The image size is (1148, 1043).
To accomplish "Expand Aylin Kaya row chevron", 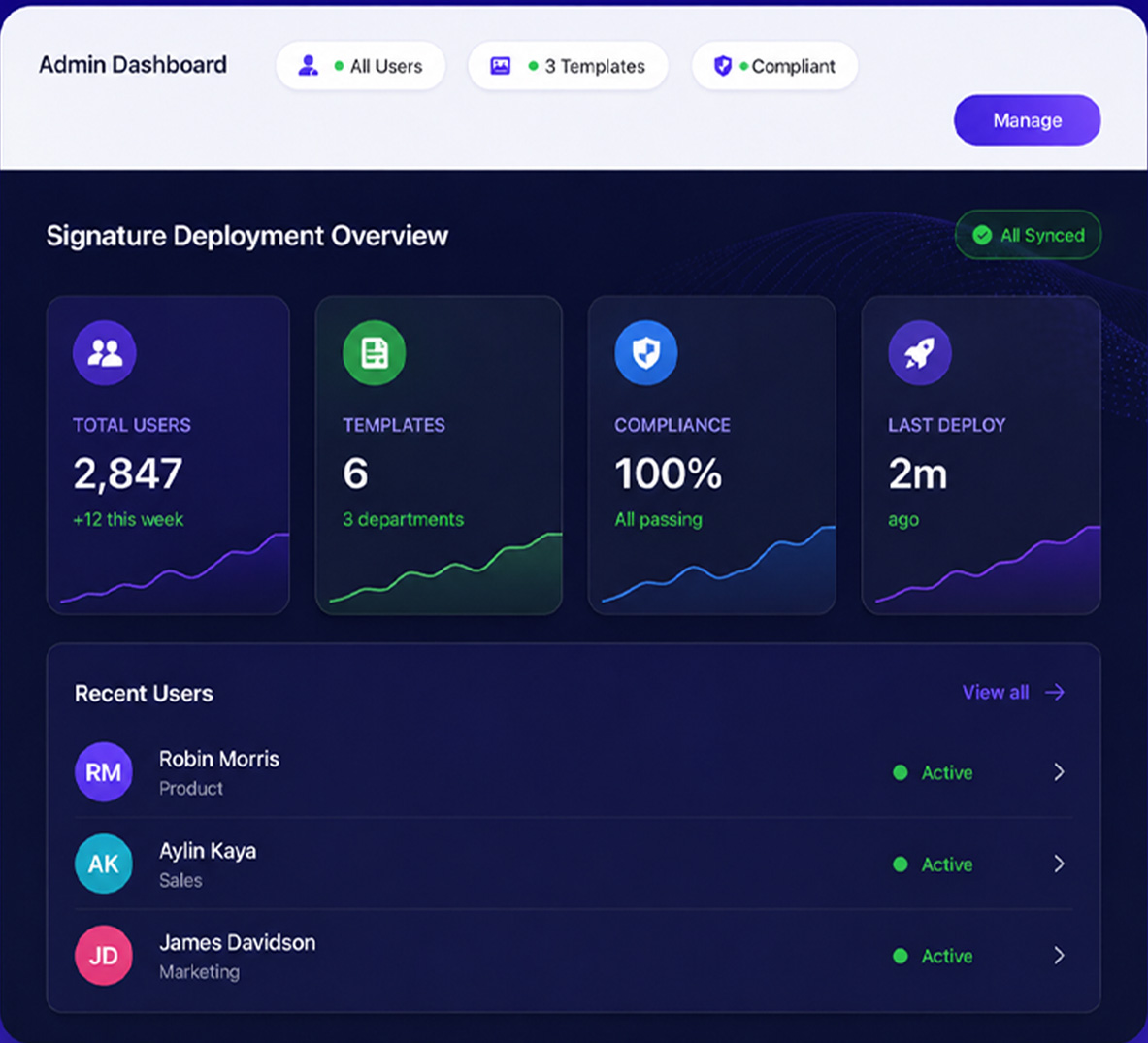I will click(1059, 864).
